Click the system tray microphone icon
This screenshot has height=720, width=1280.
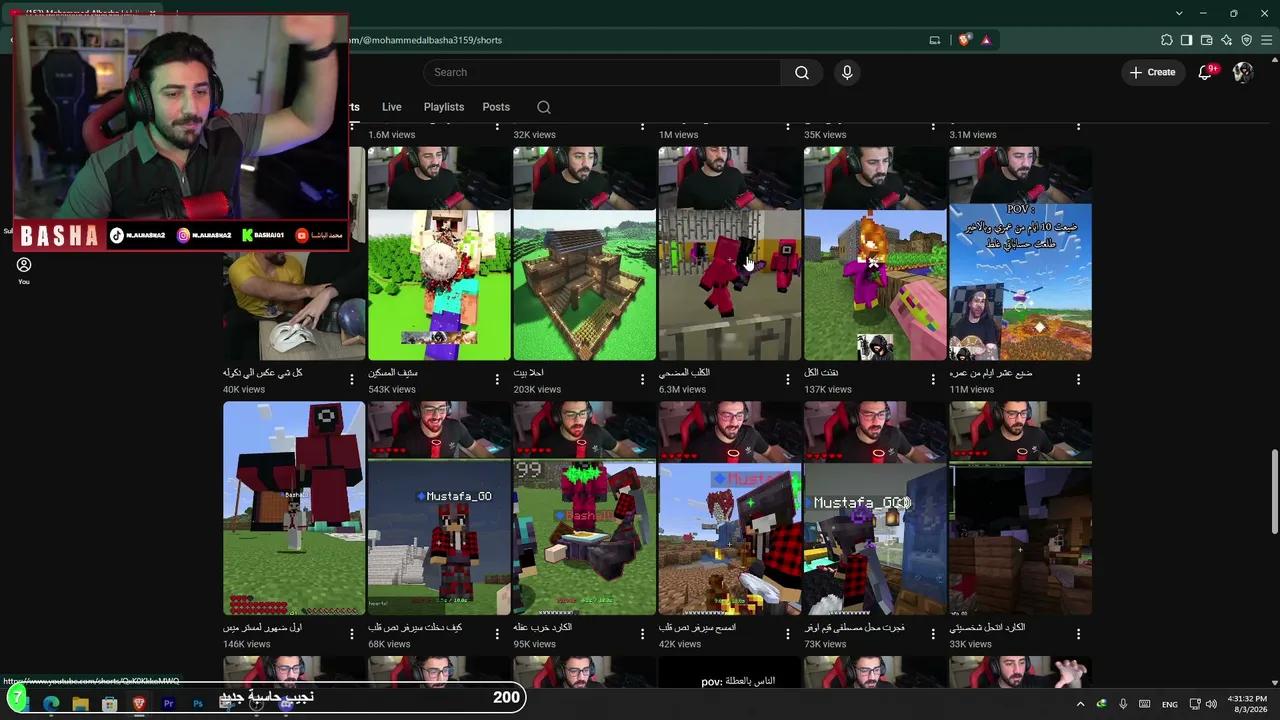(1123, 704)
